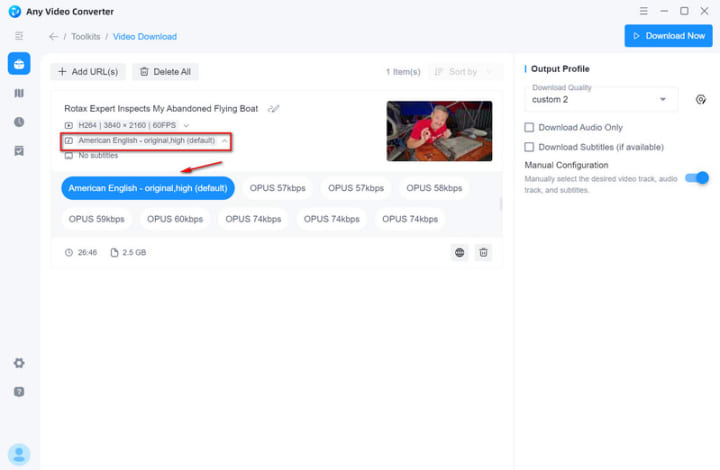This screenshot has height=470, width=720.
Task: Open the settings gear in sidebar
Action: (x=19, y=363)
